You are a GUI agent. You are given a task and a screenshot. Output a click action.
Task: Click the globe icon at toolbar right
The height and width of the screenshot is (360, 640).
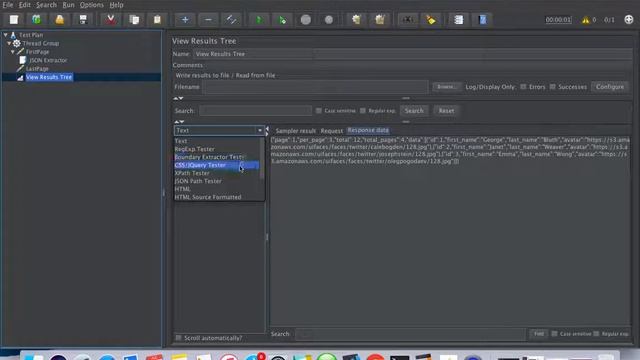(x=629, y=20)
